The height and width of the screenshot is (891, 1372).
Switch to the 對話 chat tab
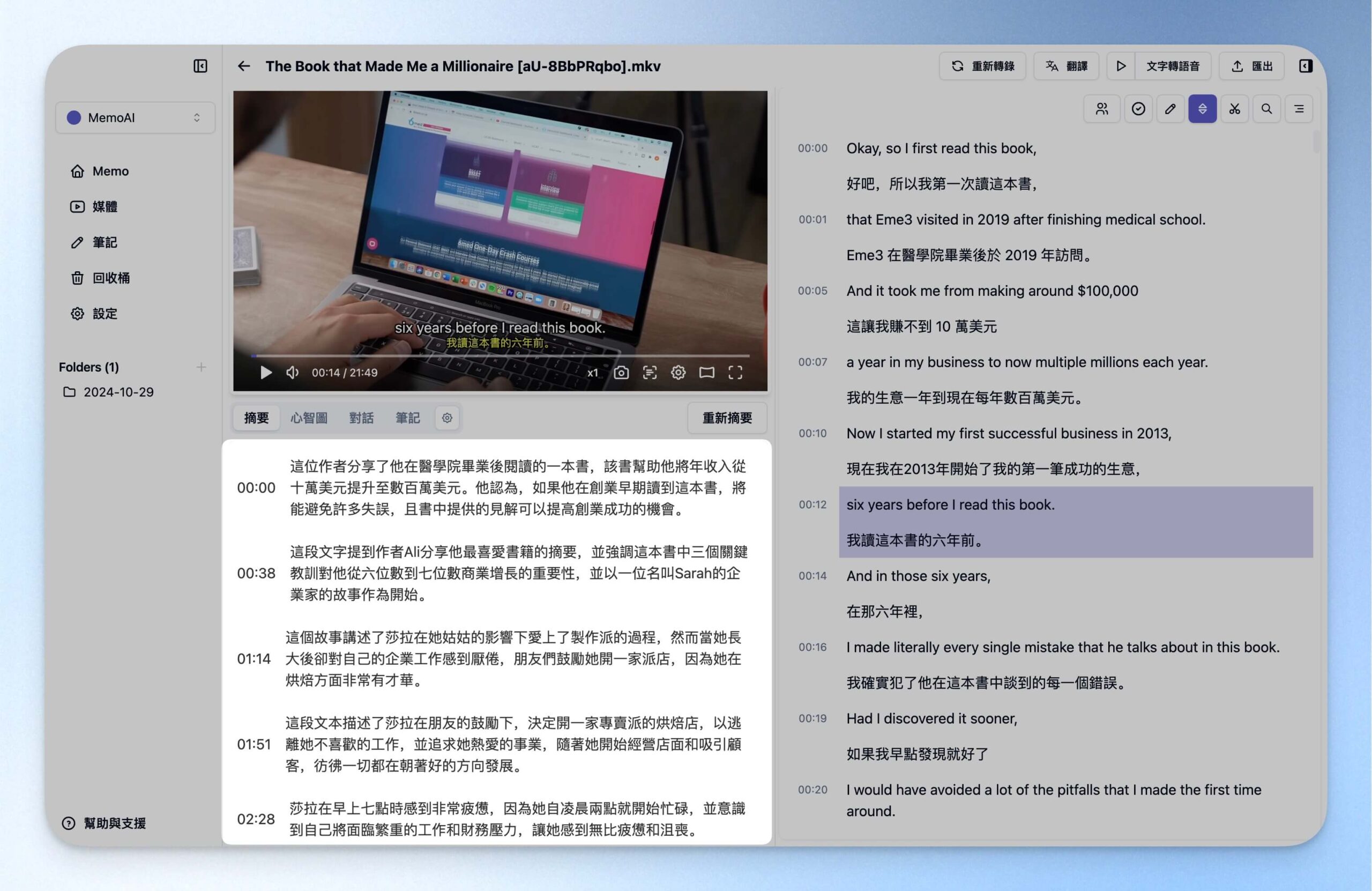click(x=361, y=418)
